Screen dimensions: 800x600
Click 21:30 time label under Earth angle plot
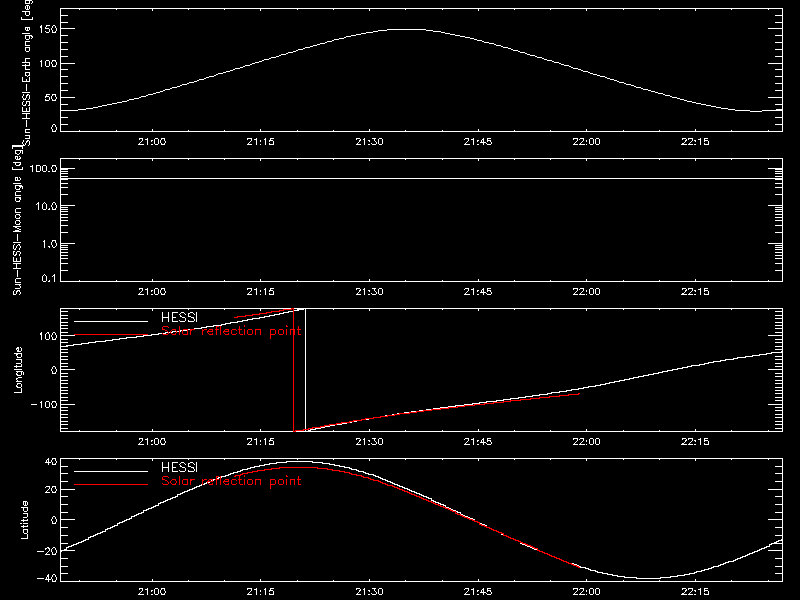pos(369,141)
